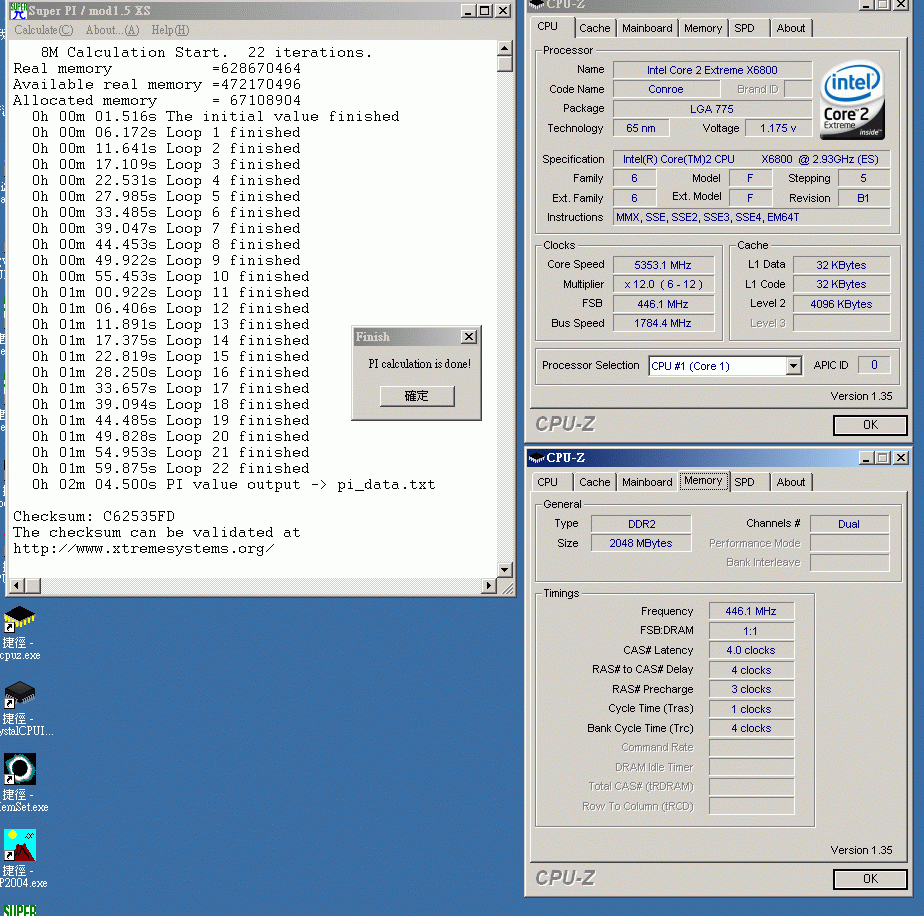
Task: Switch to Cache tab in lower CPU-Z
Action: click(x=595, y=482)
